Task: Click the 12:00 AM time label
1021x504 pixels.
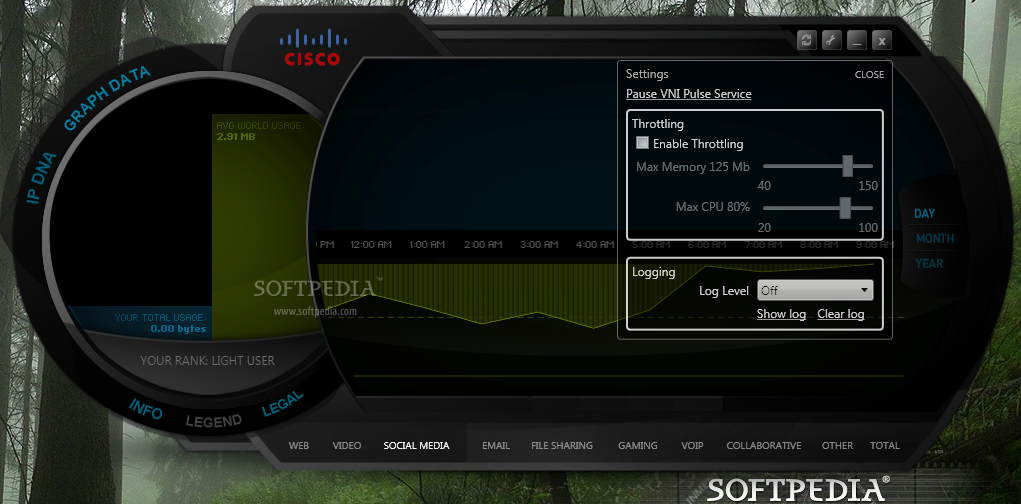Action: [371, 245]
